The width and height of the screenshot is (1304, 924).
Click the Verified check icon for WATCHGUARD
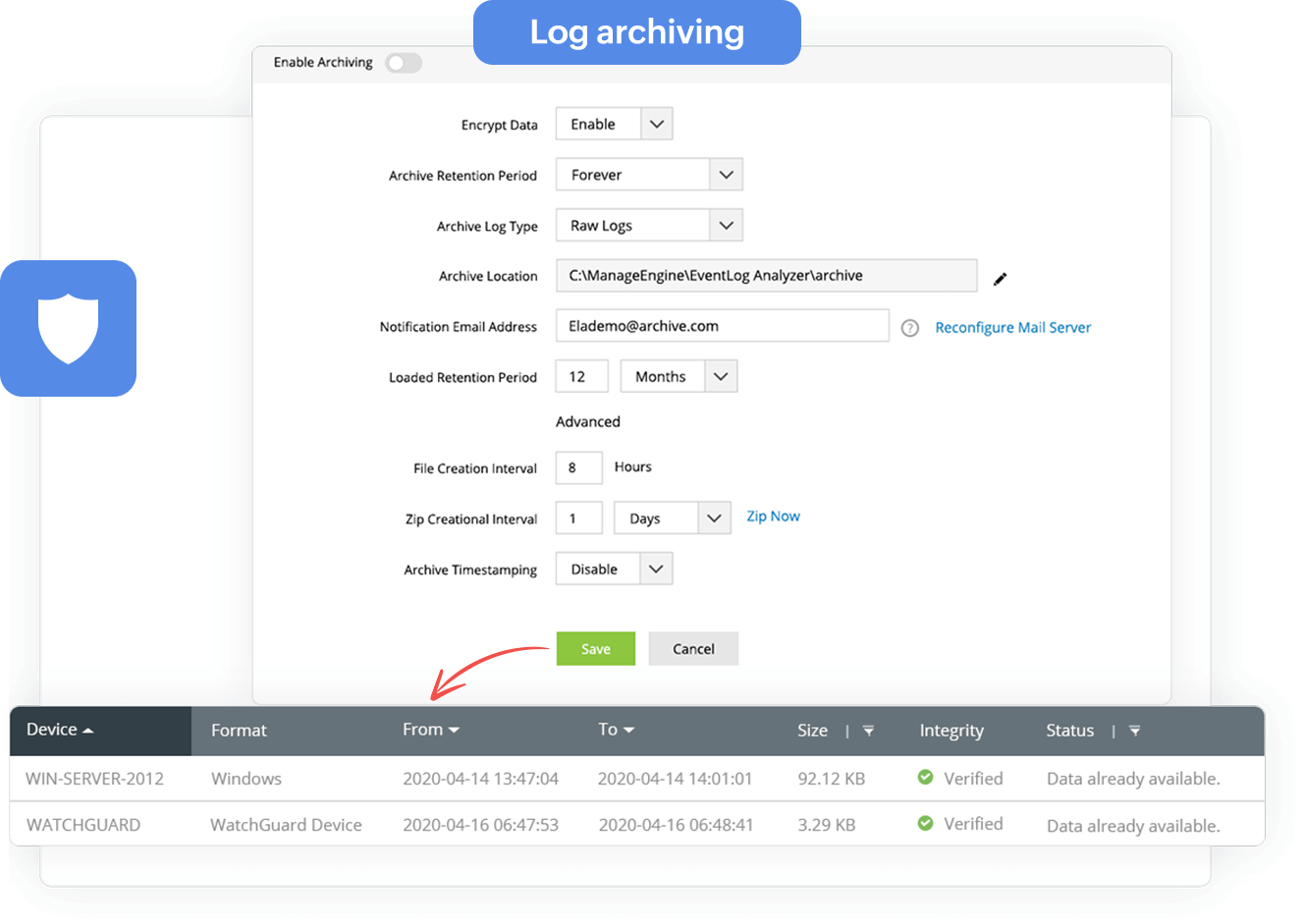(925, 823)
